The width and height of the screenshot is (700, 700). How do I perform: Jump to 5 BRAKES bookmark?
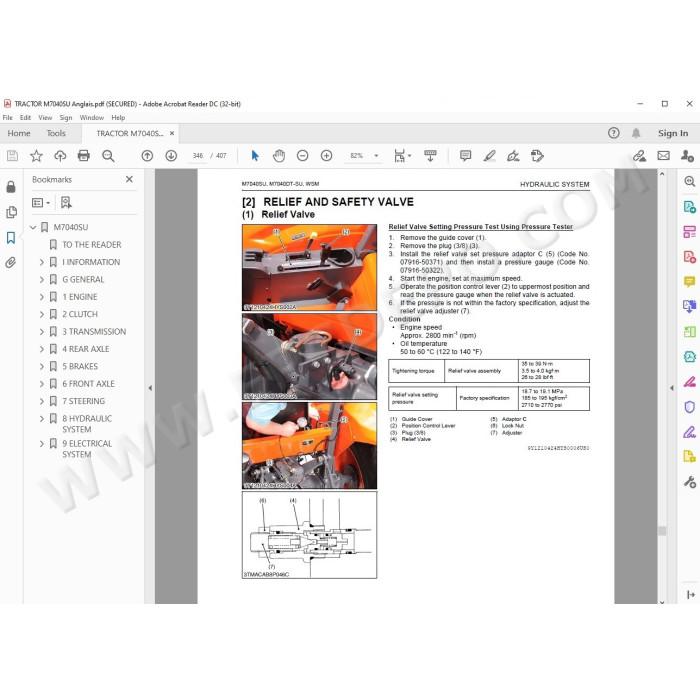tap(80, 367)
